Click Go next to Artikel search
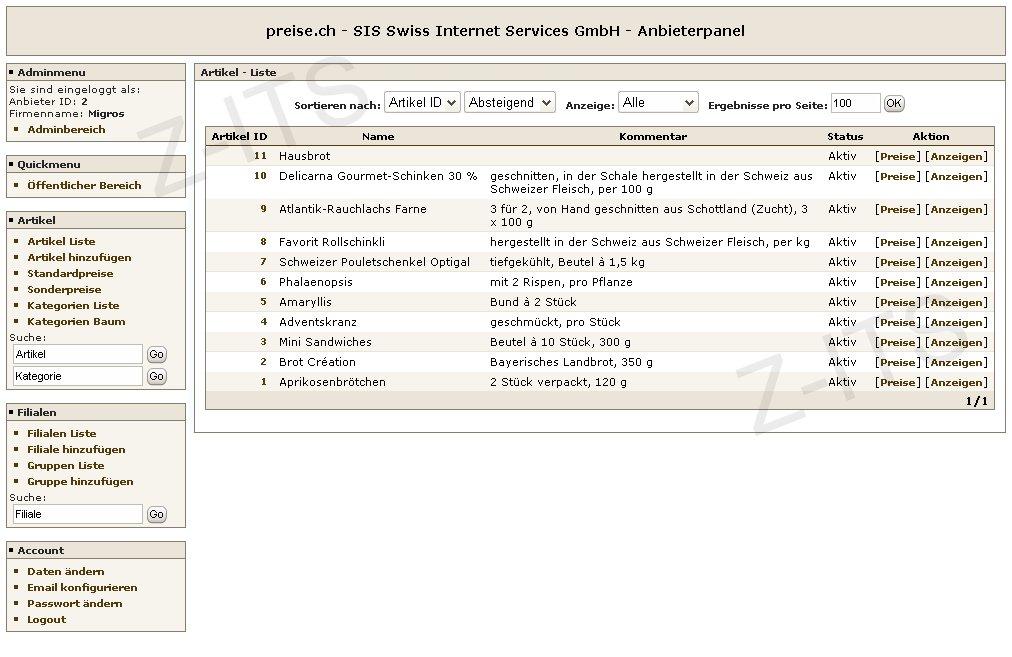This screenshot has width=1012, height=657. pyautogui.click(x=156, y=354)
